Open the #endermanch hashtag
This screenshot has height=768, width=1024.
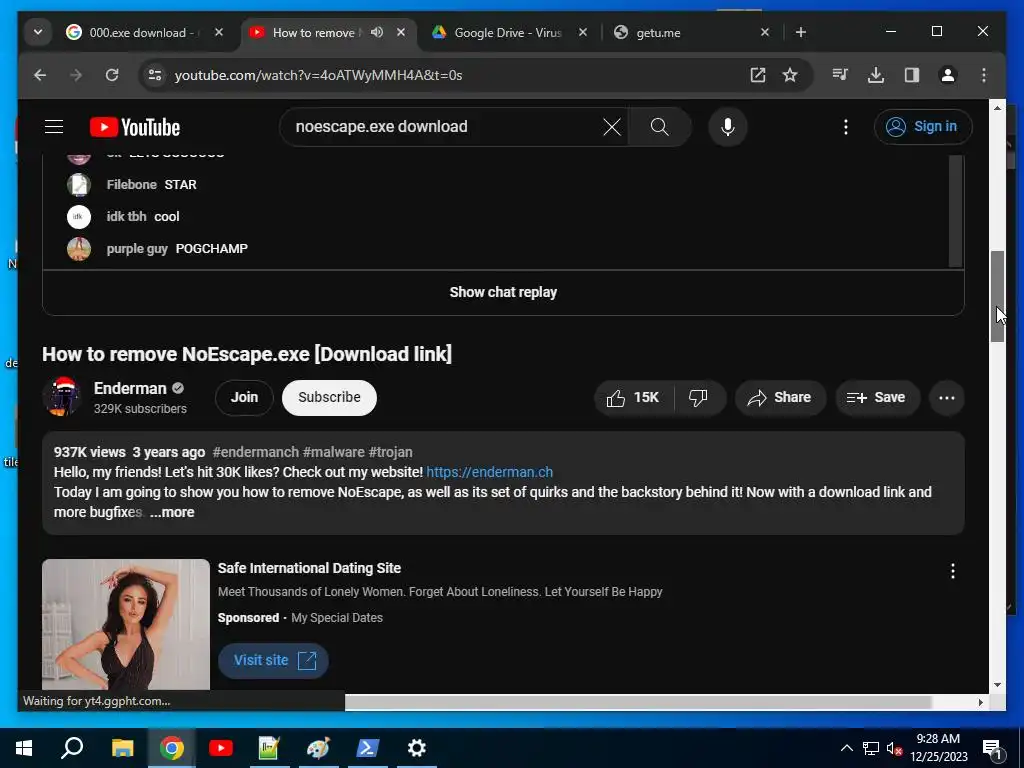[x=255, y=452]
